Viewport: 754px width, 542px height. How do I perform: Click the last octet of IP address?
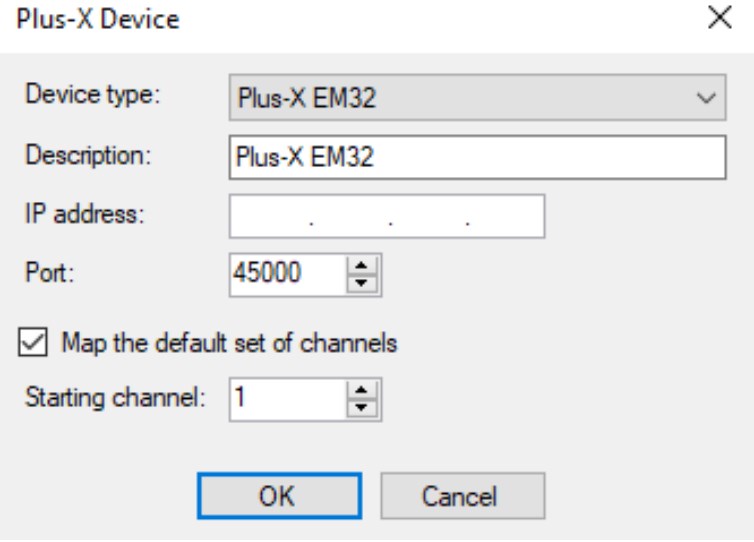tap(506, 216)
